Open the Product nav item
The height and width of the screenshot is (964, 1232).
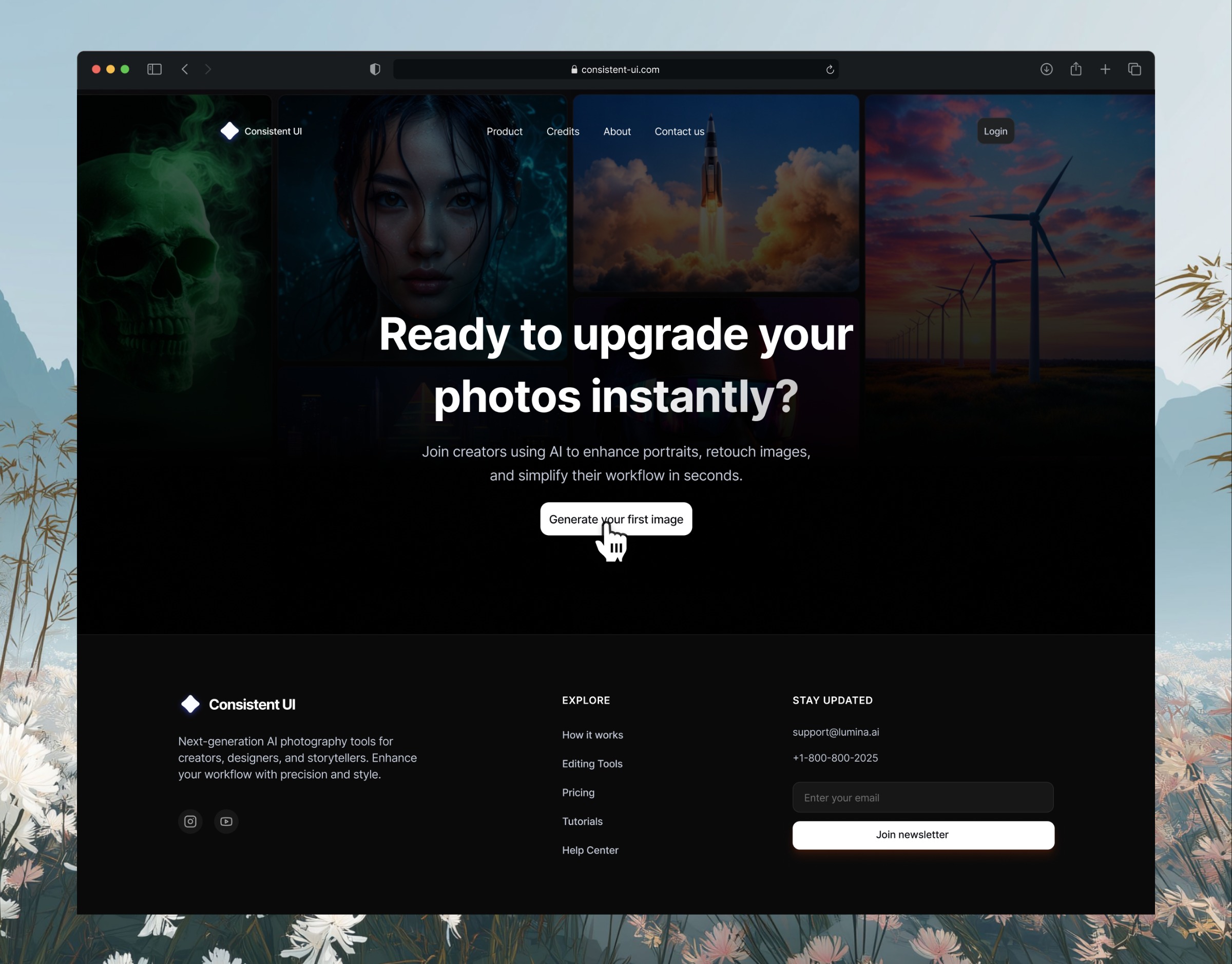(x=504, y=131)
